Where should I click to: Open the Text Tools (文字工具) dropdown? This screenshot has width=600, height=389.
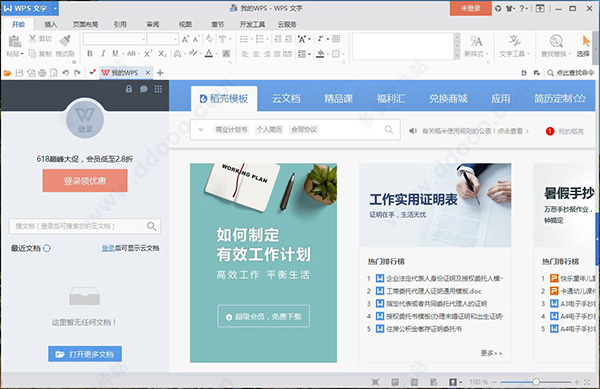point(514,46)
